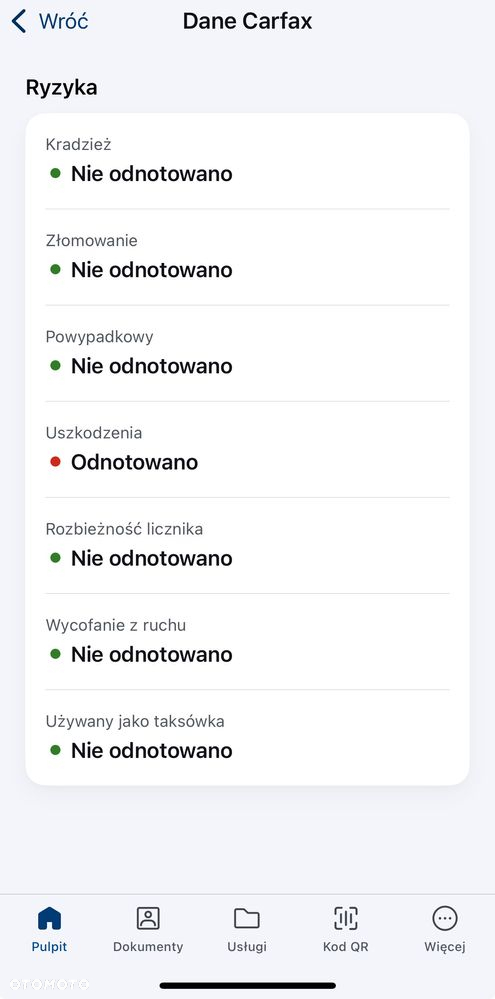Image resolution: width=495 pixels, height=999 pixels.
Task: Open the Pulpit home icon
Action: (50, 918)
